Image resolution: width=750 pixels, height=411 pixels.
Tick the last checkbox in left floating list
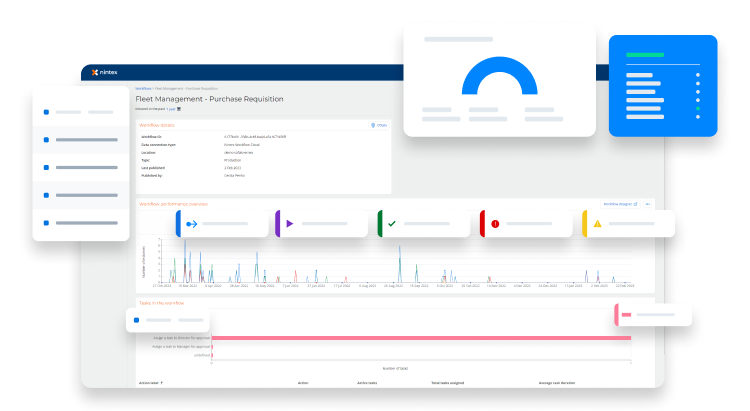(46, 223)
